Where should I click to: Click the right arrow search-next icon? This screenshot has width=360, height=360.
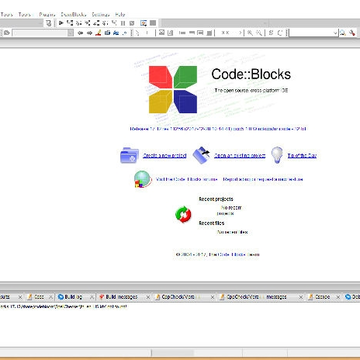pos(89,33)
